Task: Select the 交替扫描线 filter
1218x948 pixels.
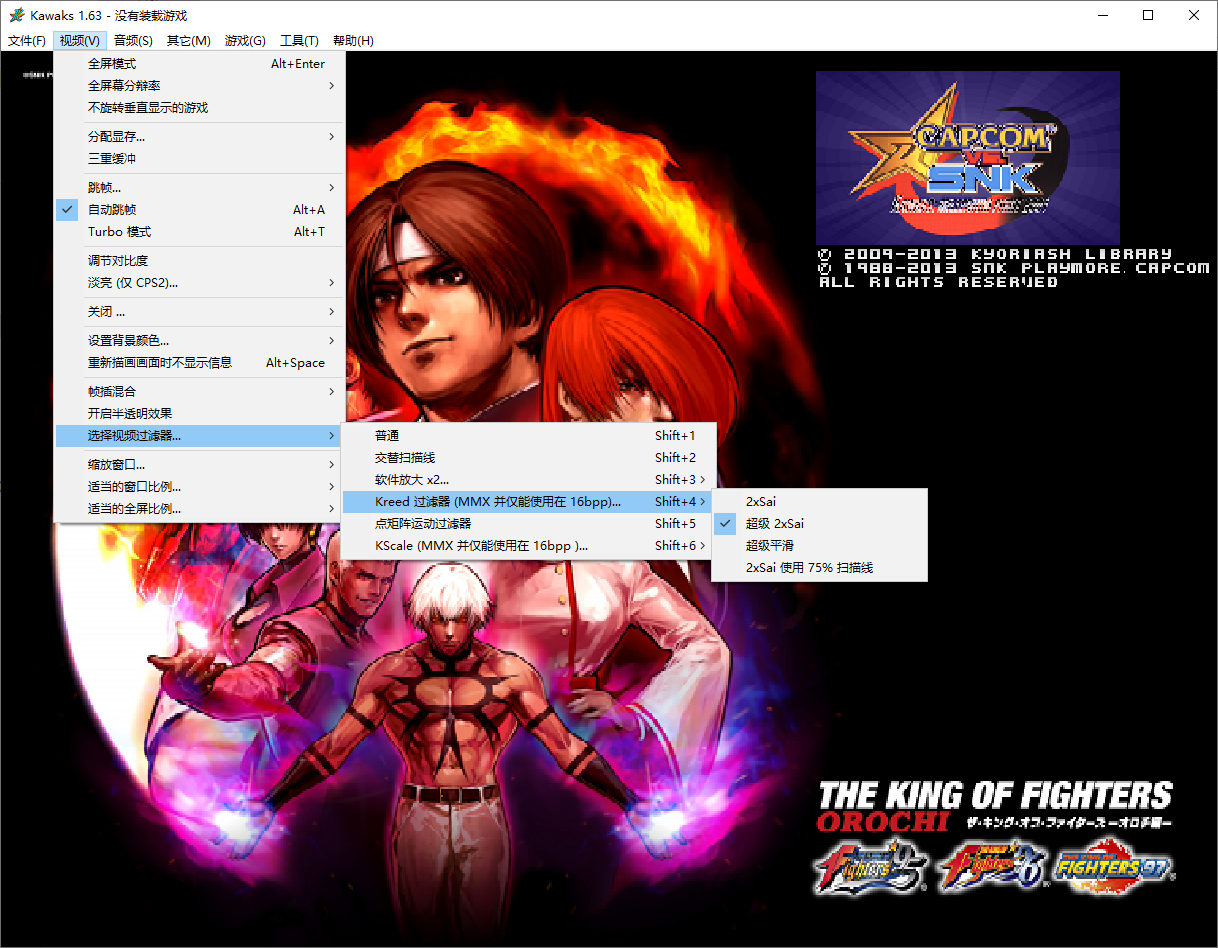Action: point(530,458)
